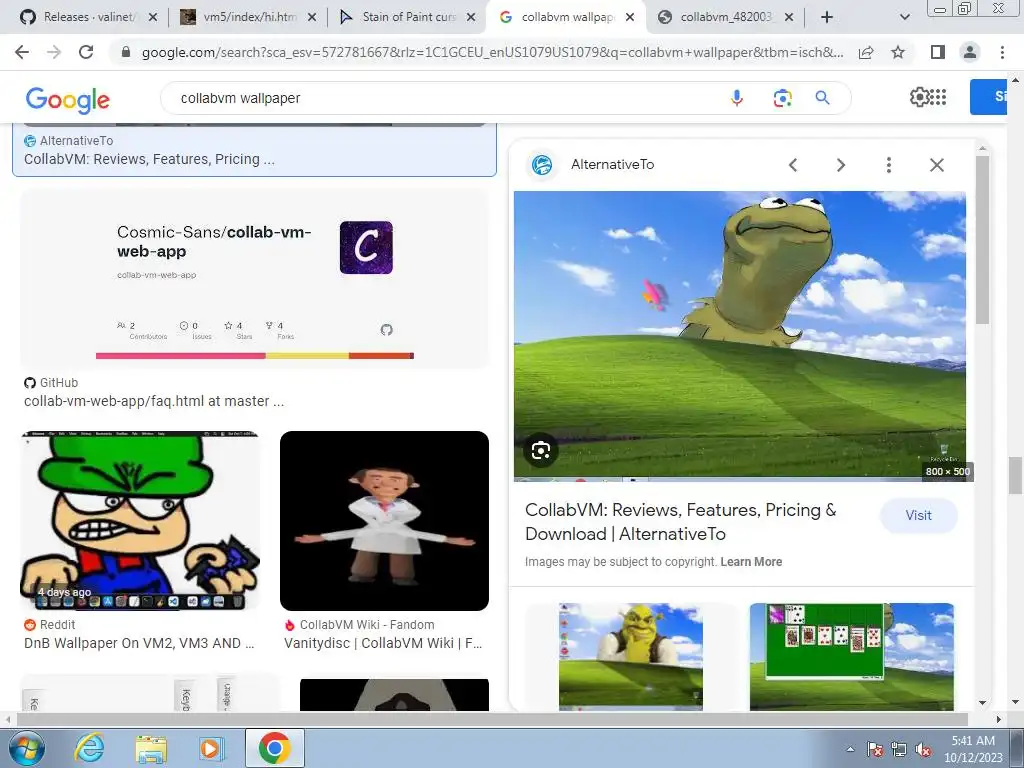
Task: Open preview panel more options menu
Action: (888, 165)
